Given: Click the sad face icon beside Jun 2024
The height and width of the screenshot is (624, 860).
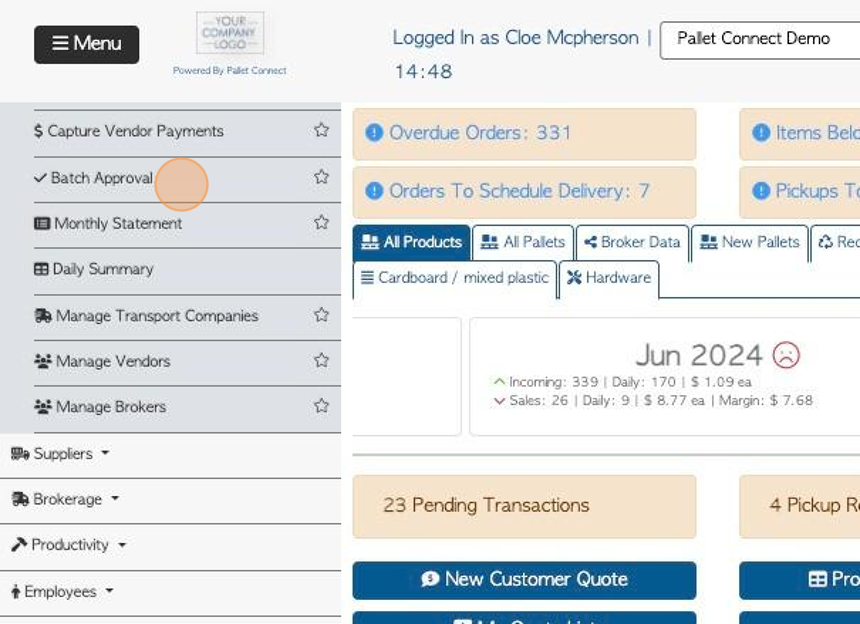Looking at the screenshot, I should (x=786, y=355).
